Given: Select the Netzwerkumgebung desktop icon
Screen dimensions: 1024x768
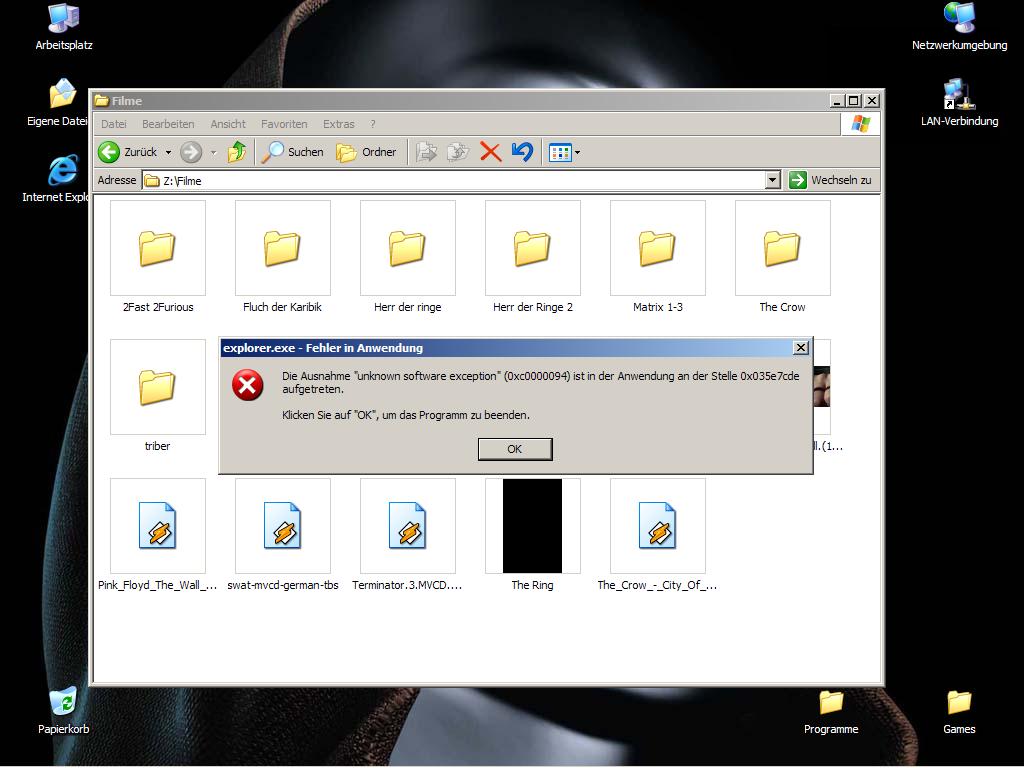Looking at the screenshot, I should click(x=959, y=20).
